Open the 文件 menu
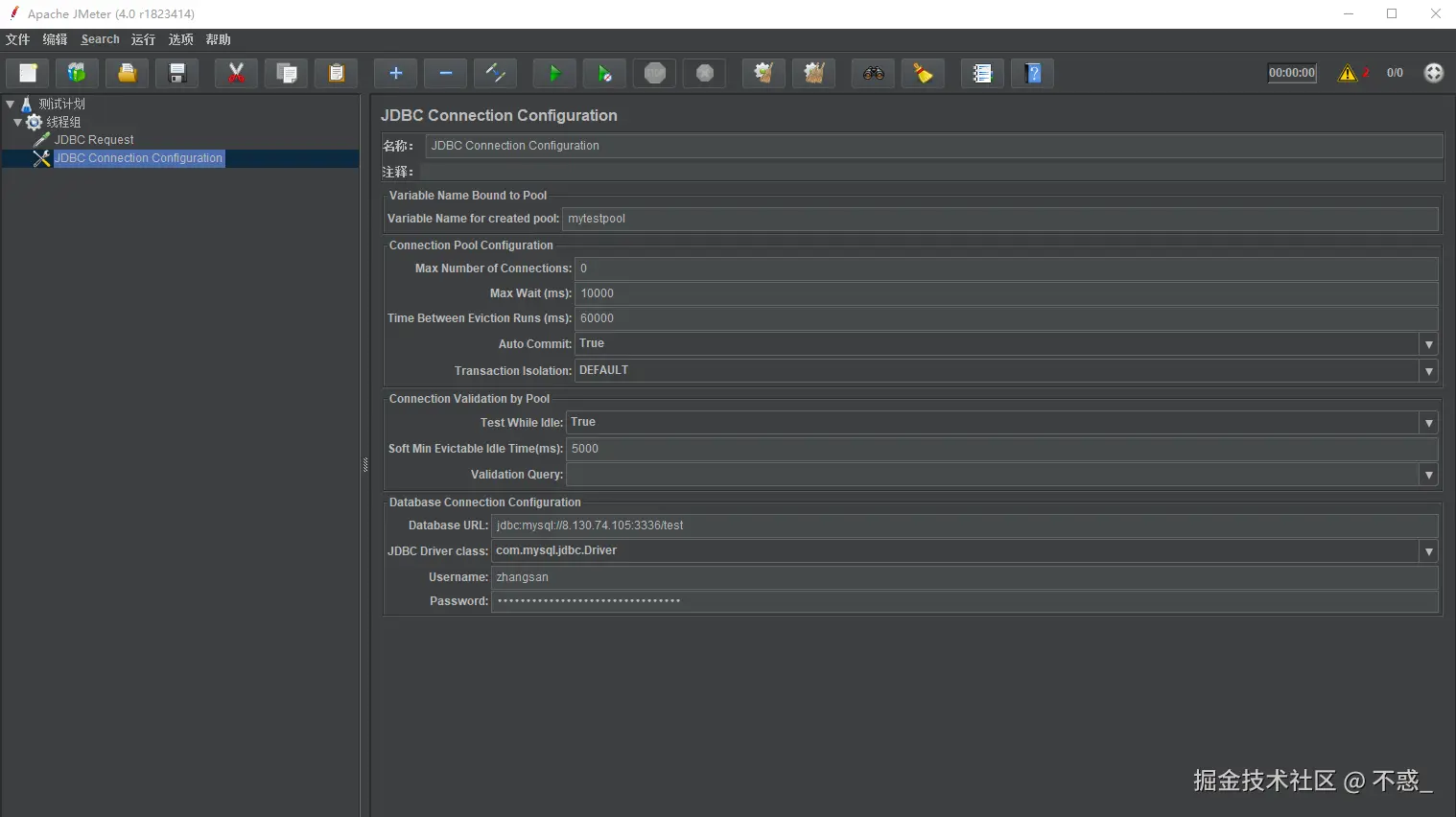Screen dimensions: 1456x817 pos(18,39)
